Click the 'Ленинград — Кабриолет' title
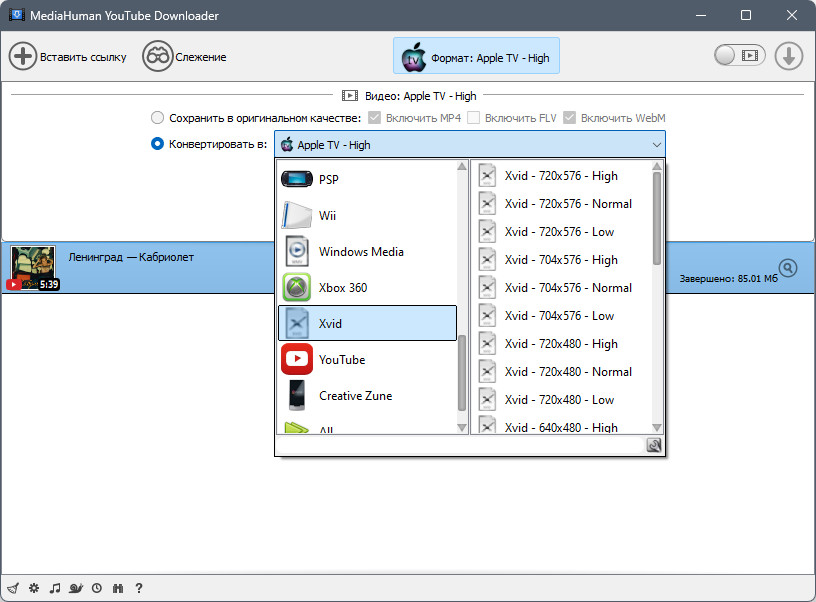This screenshot has height=602, width=816. pos(131,257)
